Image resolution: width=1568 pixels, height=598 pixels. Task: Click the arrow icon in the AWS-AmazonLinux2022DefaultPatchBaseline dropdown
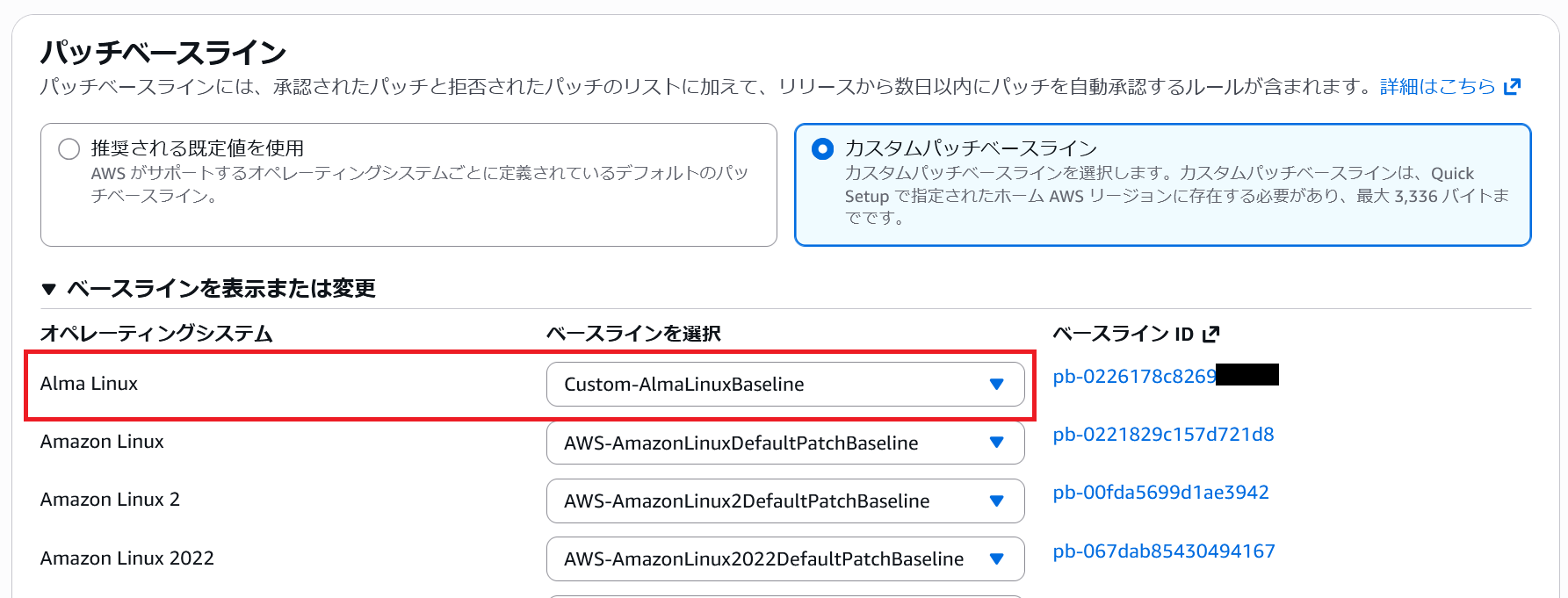click(x=996, y=558)
